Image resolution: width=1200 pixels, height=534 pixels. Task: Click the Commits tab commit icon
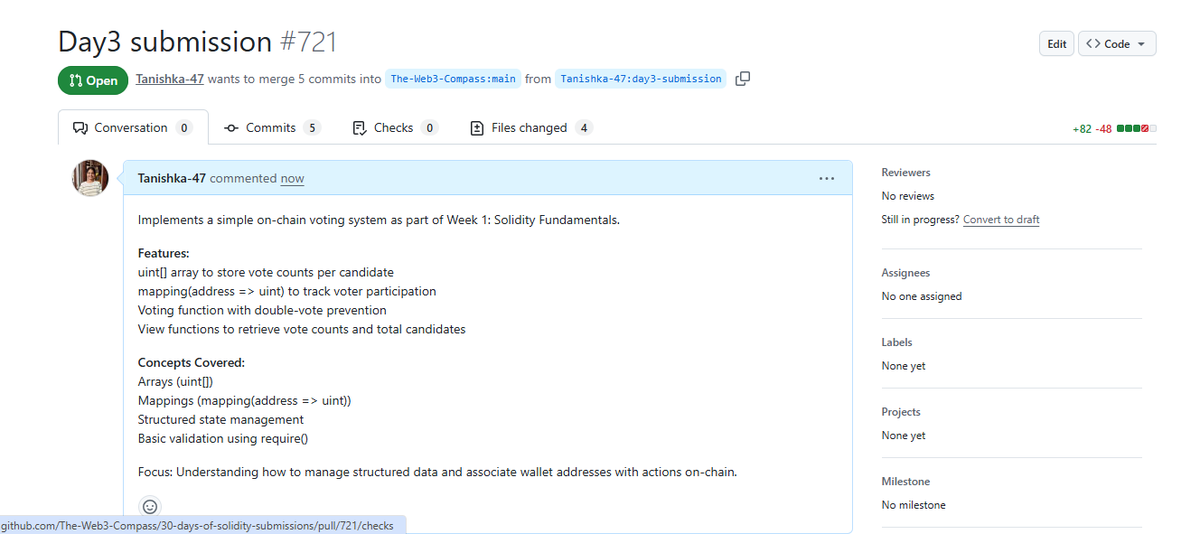click(x=232, y=128)
